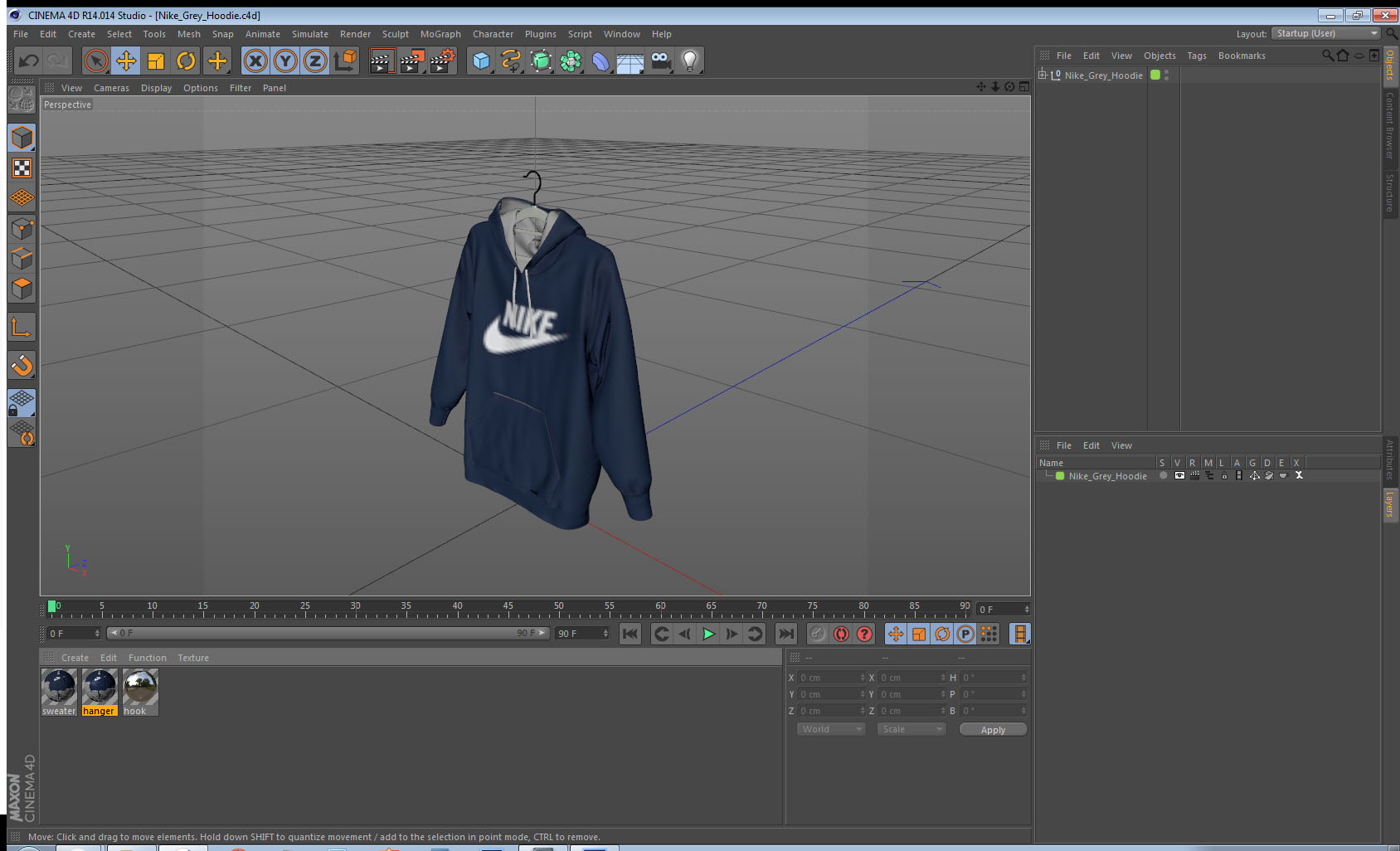Image resolution: width=1400 pixels, height=851 pixels.
Task: Open the World coordinate dropdown
Action: click(x=831, y=729)
